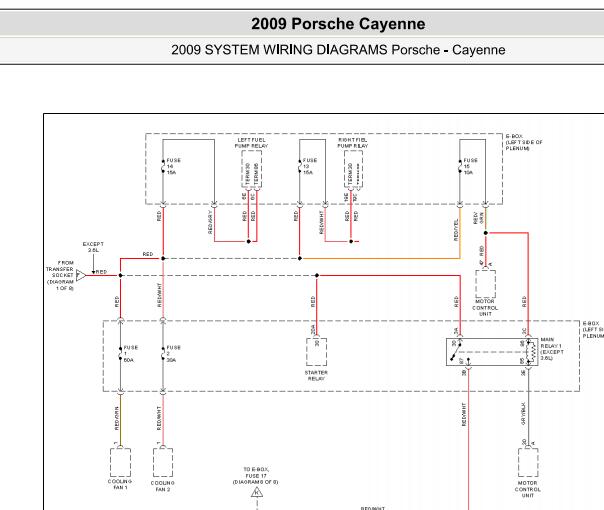Click the E-BOX (LEFT SIDE OF PLENUM) label near Fuse 15
This screenshot has height=510, width=604.
click(524, 143)
